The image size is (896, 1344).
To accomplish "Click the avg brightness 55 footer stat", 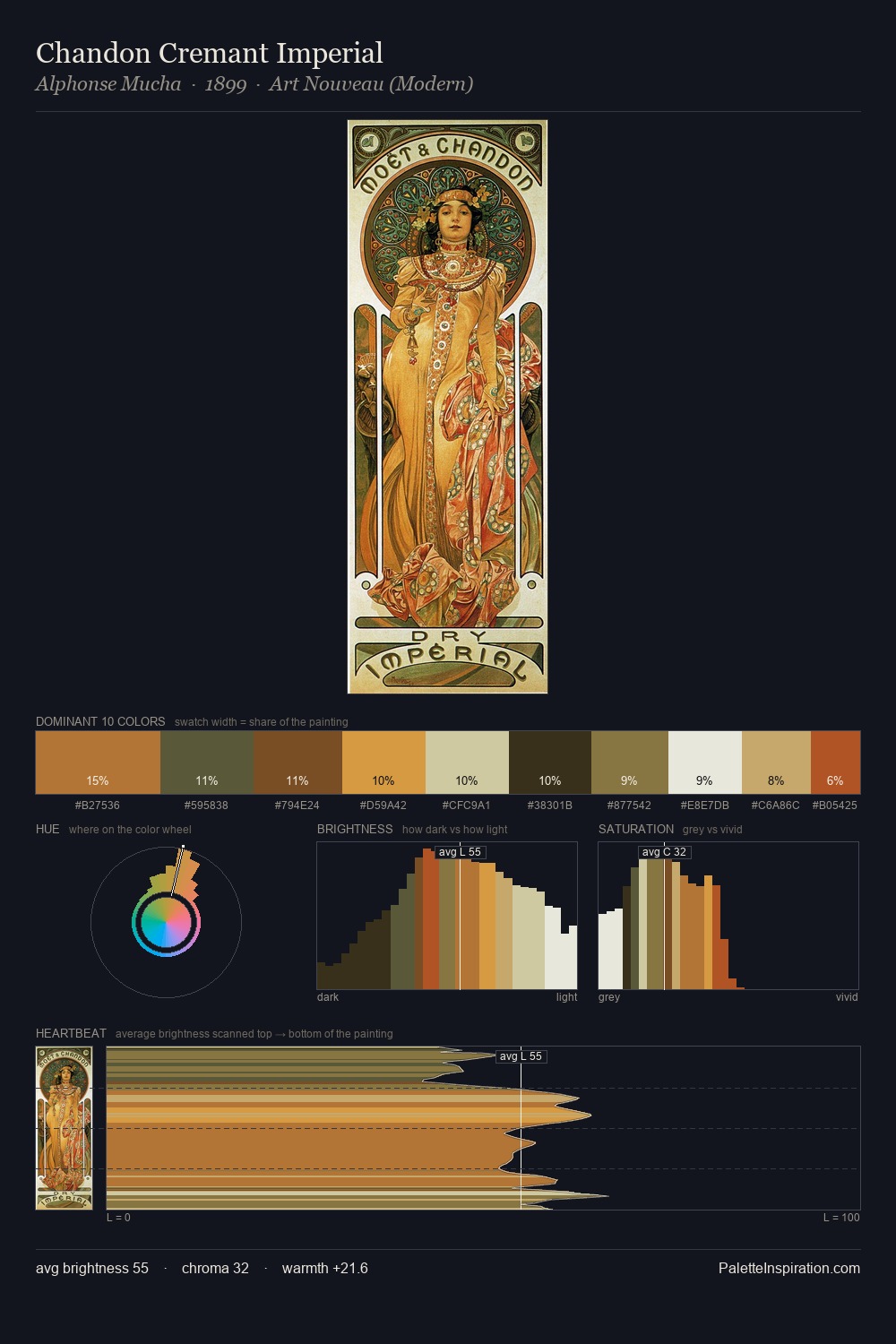I will (x=92, y=1269).
